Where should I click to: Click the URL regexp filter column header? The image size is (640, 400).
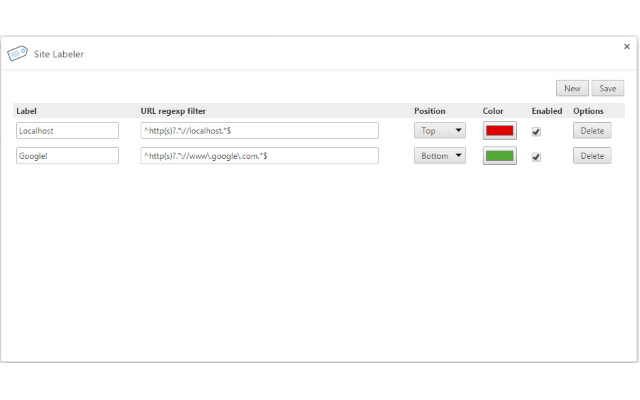[x=173, y=111]
